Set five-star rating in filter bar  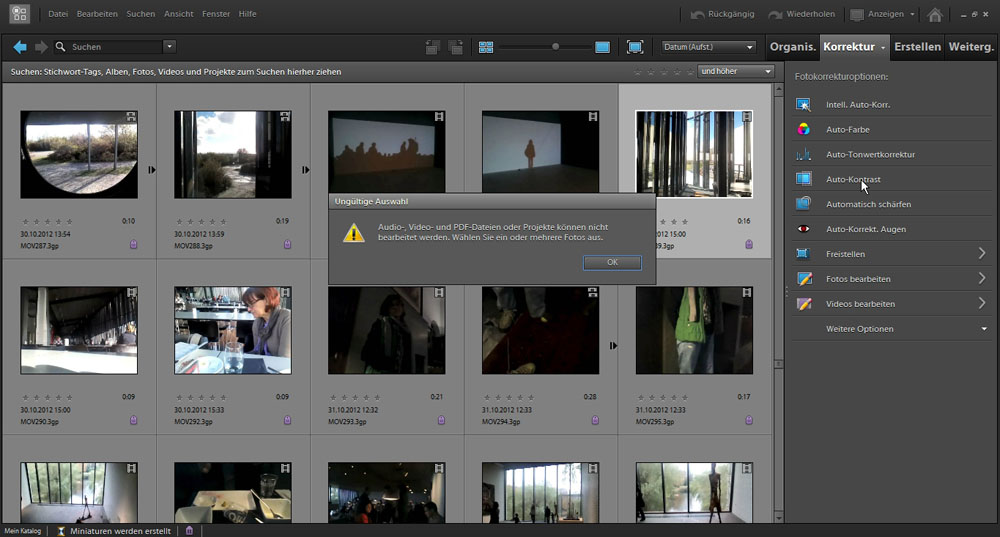click(x=689, y=72)
